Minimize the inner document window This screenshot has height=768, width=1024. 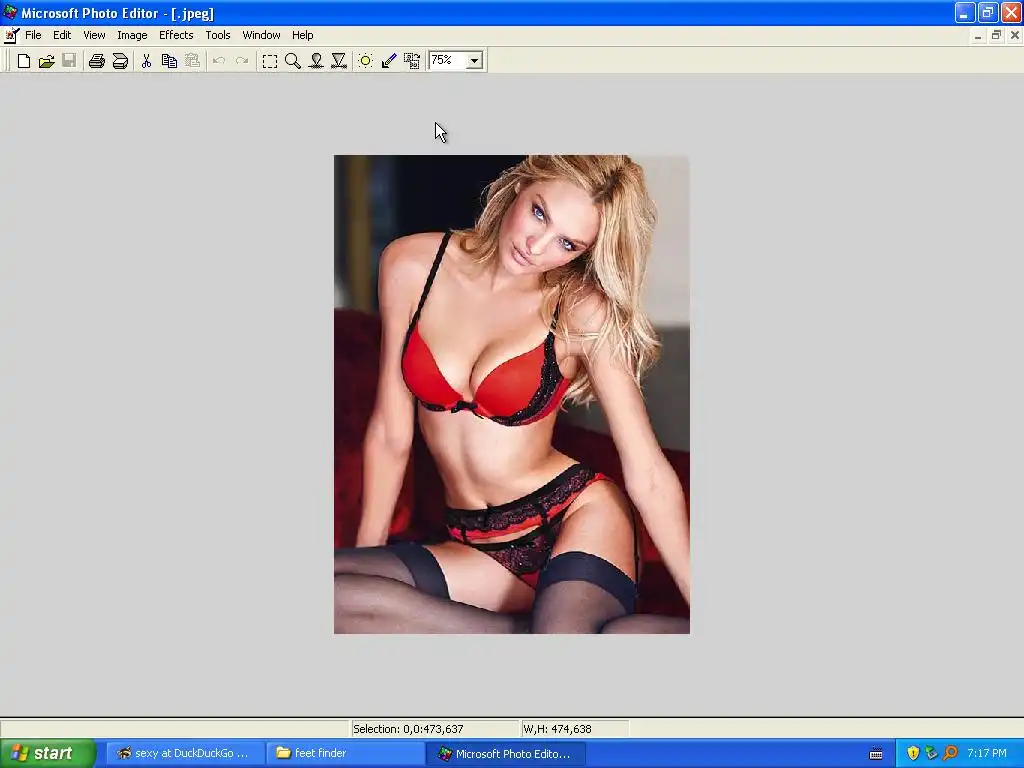coord(978,35)
